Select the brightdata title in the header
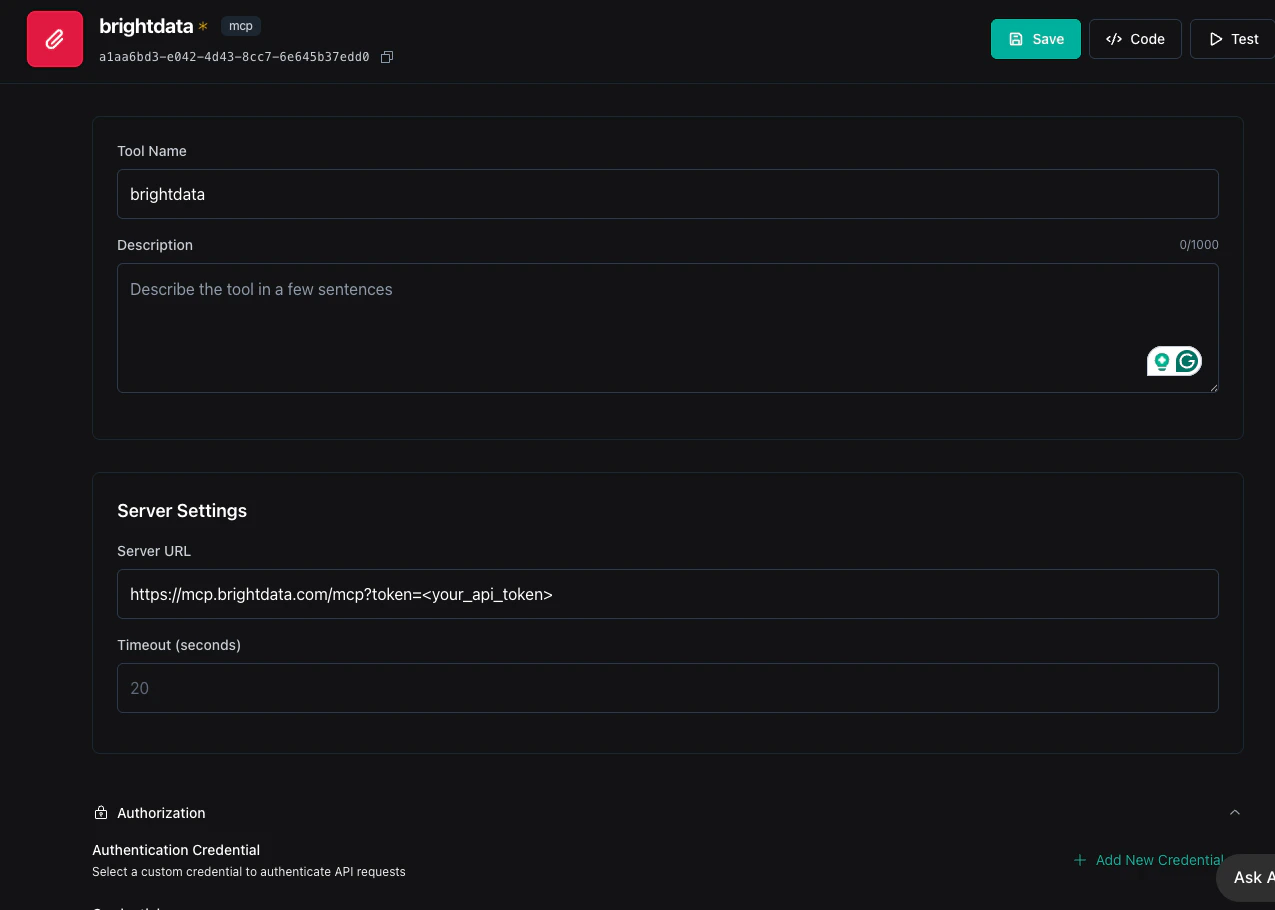The width and height of the screenshot is (1275, 910). [146, 26]
